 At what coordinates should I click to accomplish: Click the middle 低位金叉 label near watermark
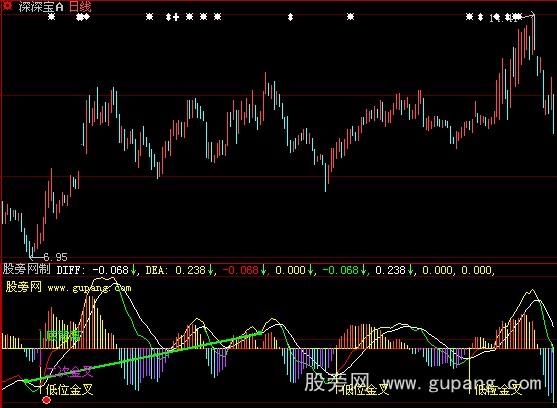365,390
